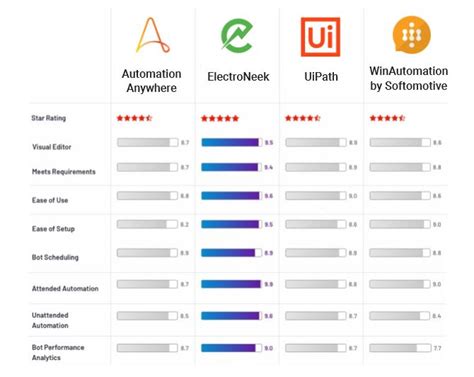Click the UiPath column heading text
Viewport: 474px width, 377px height.
click(x=321, y=77)
